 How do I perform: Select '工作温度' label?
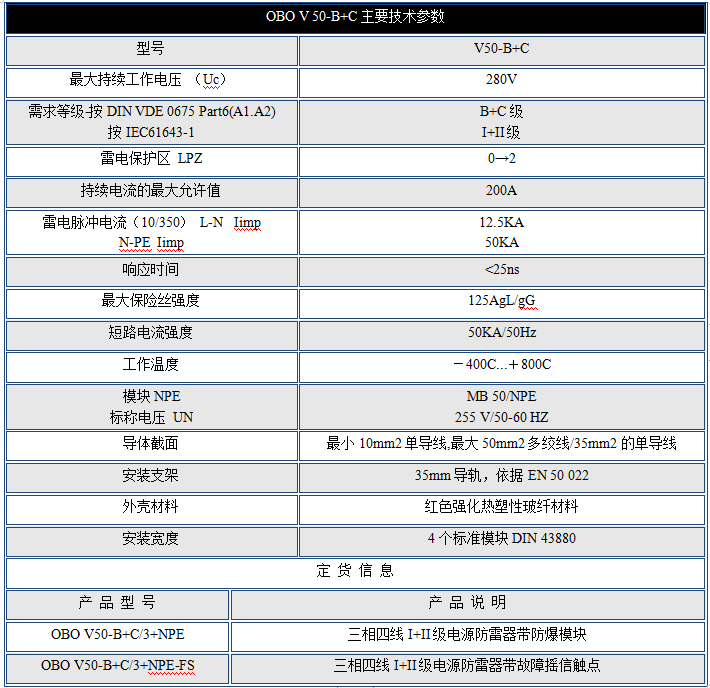(150, 365)
